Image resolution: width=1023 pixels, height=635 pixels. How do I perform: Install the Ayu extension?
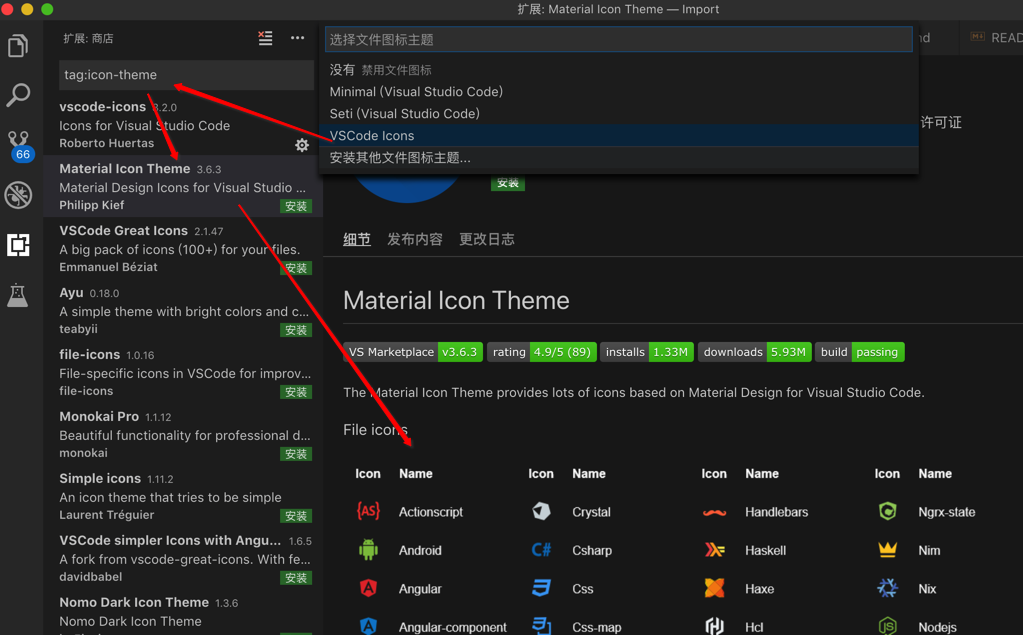[296, 330]
